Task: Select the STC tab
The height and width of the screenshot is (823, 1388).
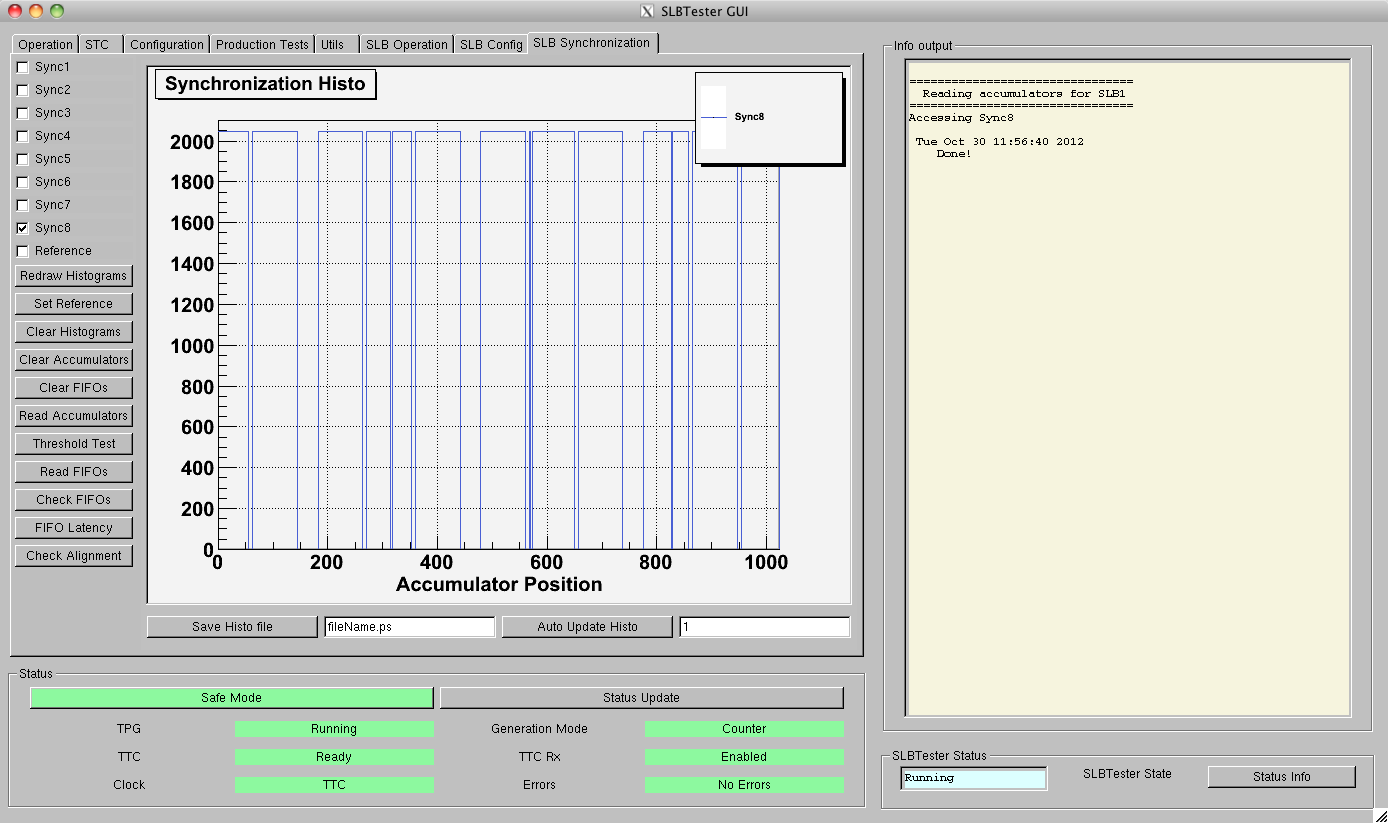Action: point(97,45)
